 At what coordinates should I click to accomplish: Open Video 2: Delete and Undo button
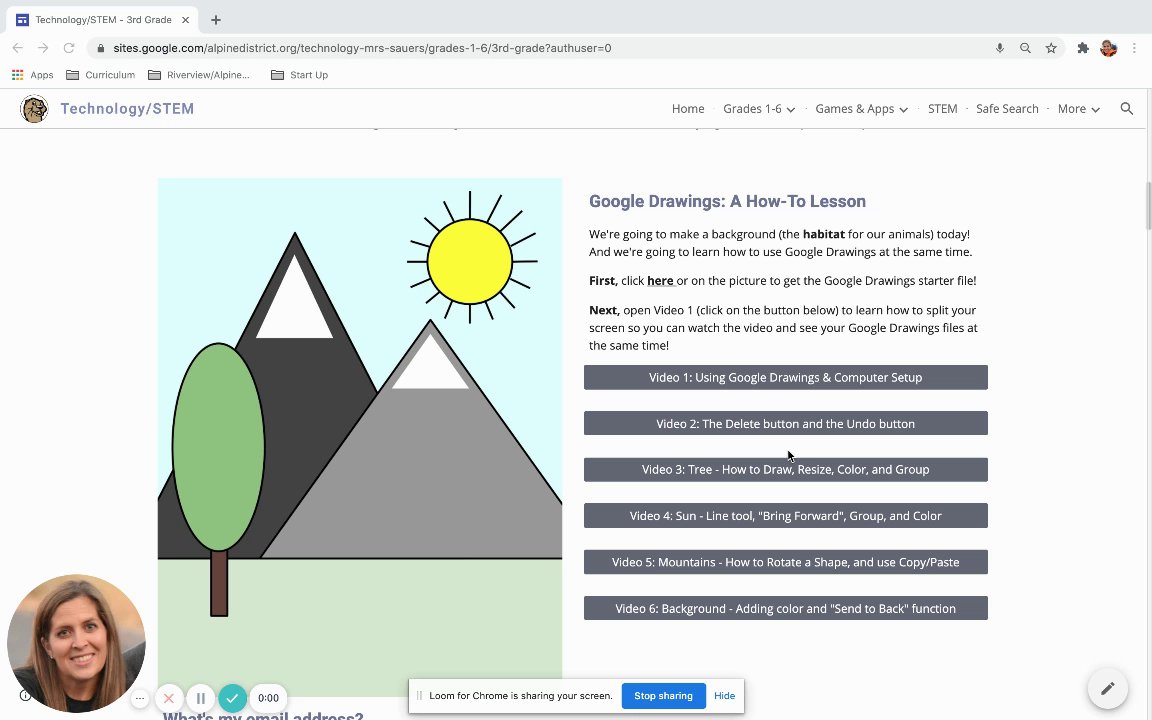click(785, 423)
